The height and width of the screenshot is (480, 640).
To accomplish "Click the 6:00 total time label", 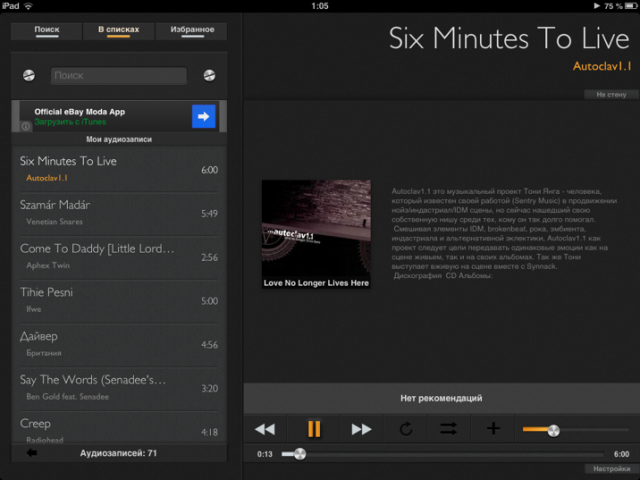I will [x=621, y=454].
